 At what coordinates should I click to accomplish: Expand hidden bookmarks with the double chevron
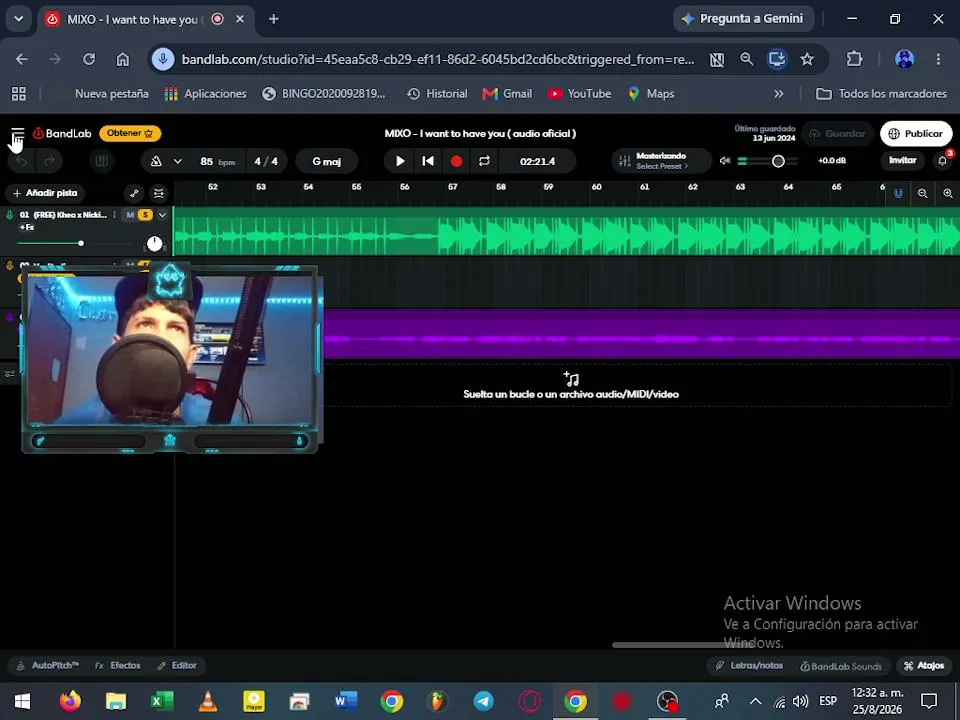coord(778,94)
